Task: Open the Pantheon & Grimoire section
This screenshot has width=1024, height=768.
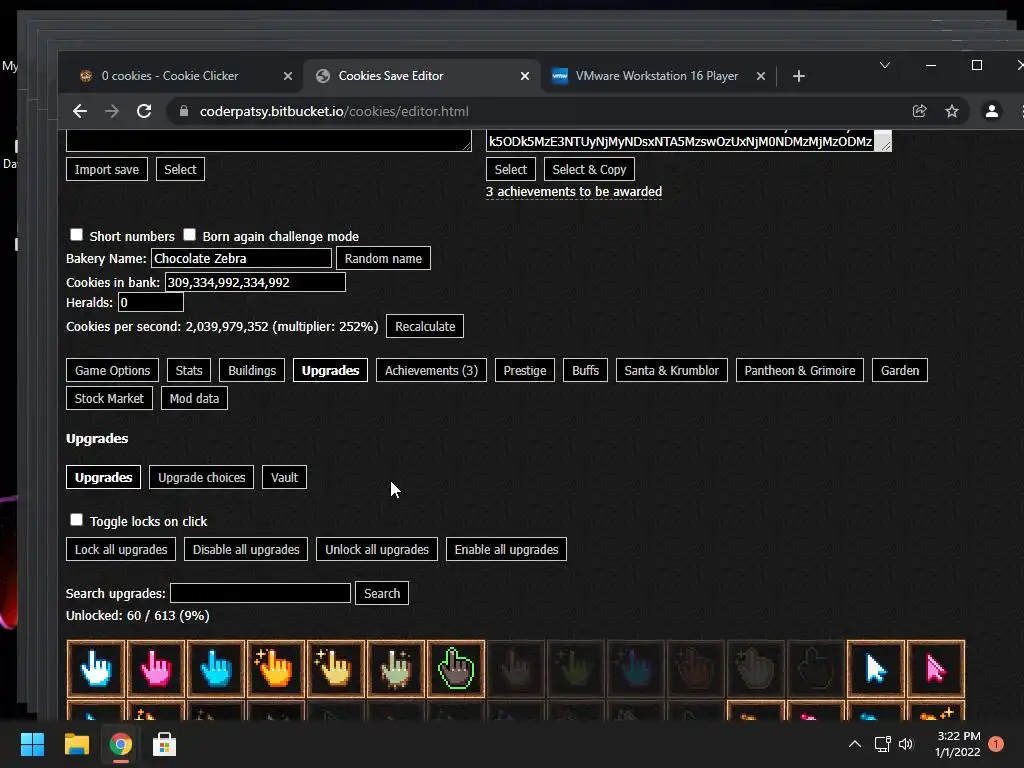Action: coord(800,370)
